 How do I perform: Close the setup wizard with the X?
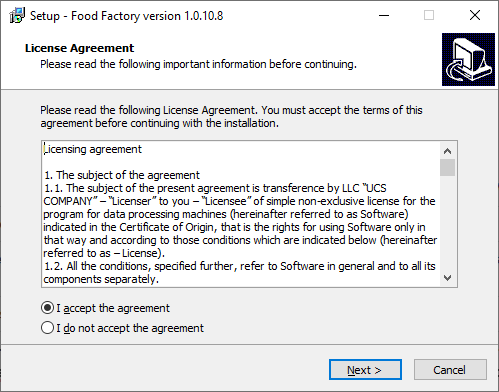[475, 15]
